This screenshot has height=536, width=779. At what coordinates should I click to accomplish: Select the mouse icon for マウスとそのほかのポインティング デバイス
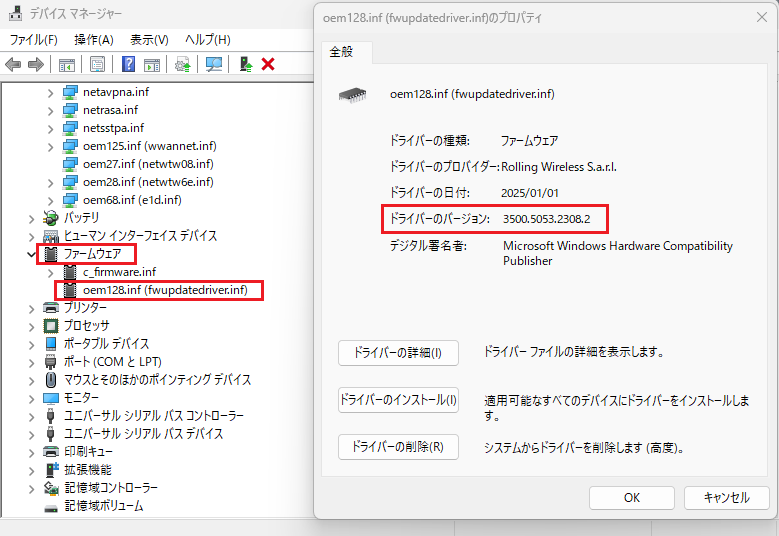(50, 380)
